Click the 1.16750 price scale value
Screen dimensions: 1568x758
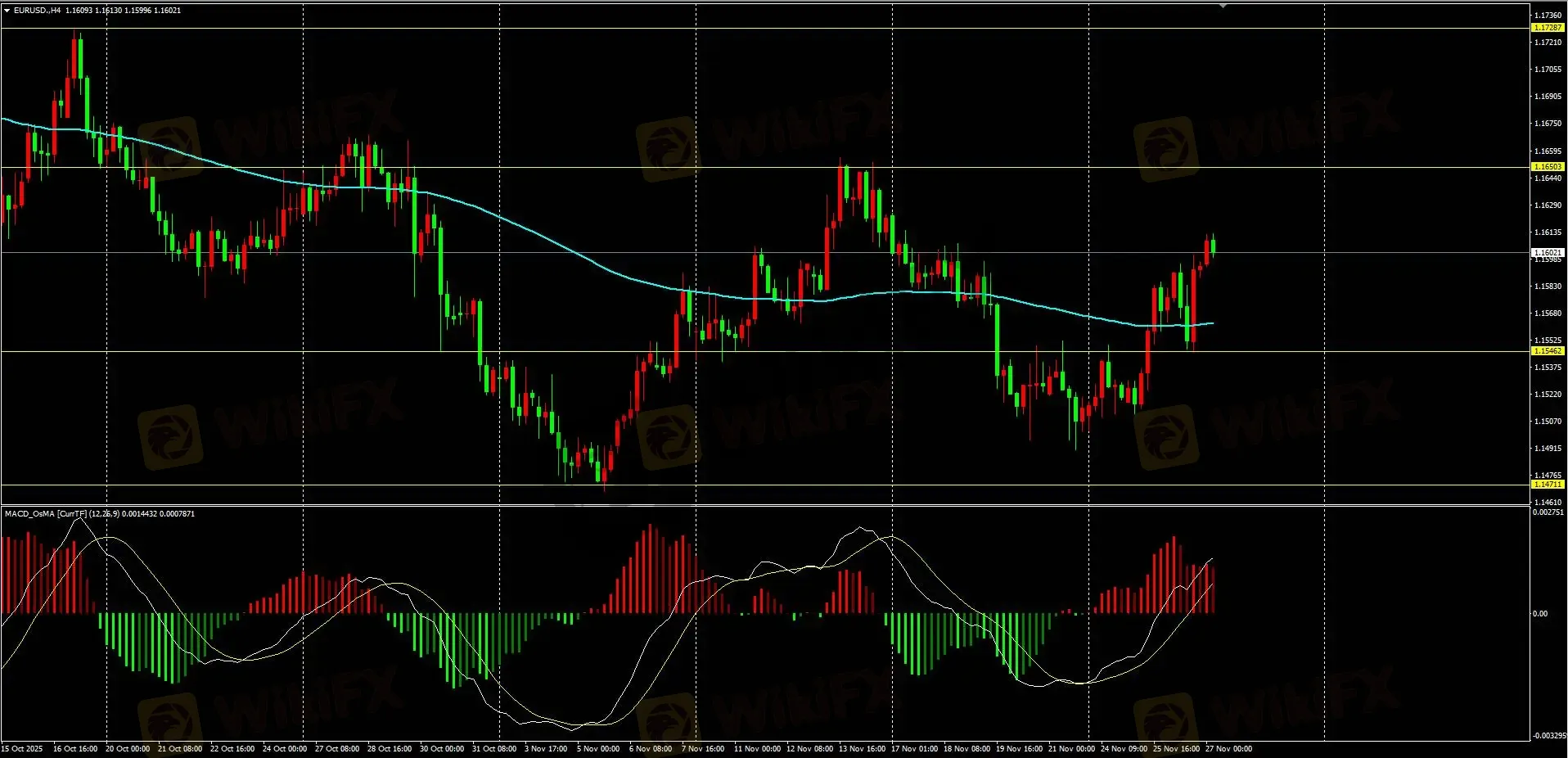click(1548, 124)
